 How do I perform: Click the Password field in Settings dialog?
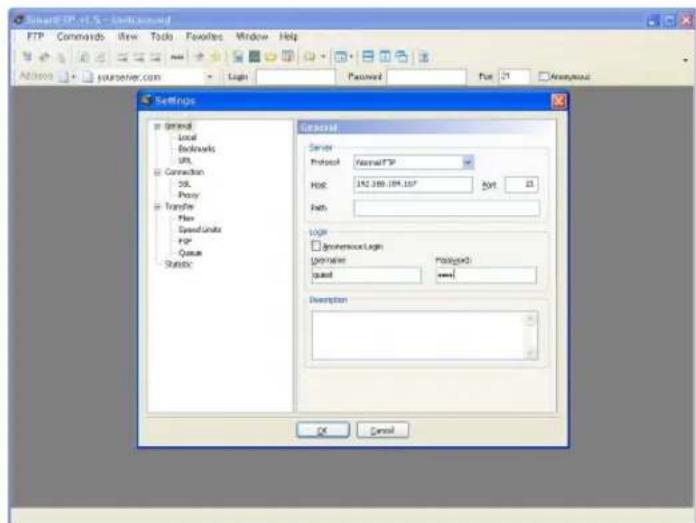tap(486, 275)
